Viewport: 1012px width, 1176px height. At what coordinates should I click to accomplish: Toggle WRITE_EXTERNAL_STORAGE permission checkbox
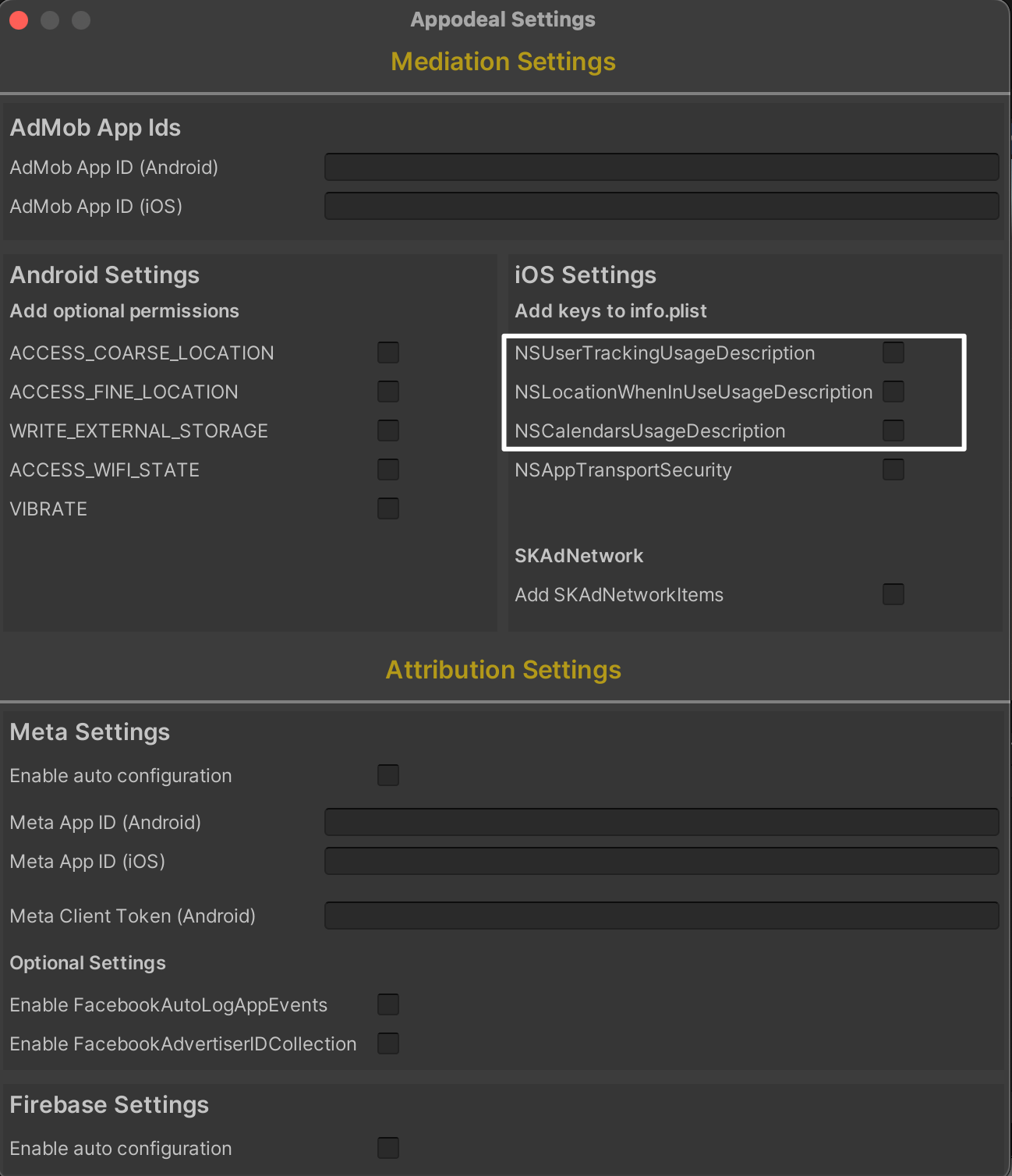pos(388,430)
